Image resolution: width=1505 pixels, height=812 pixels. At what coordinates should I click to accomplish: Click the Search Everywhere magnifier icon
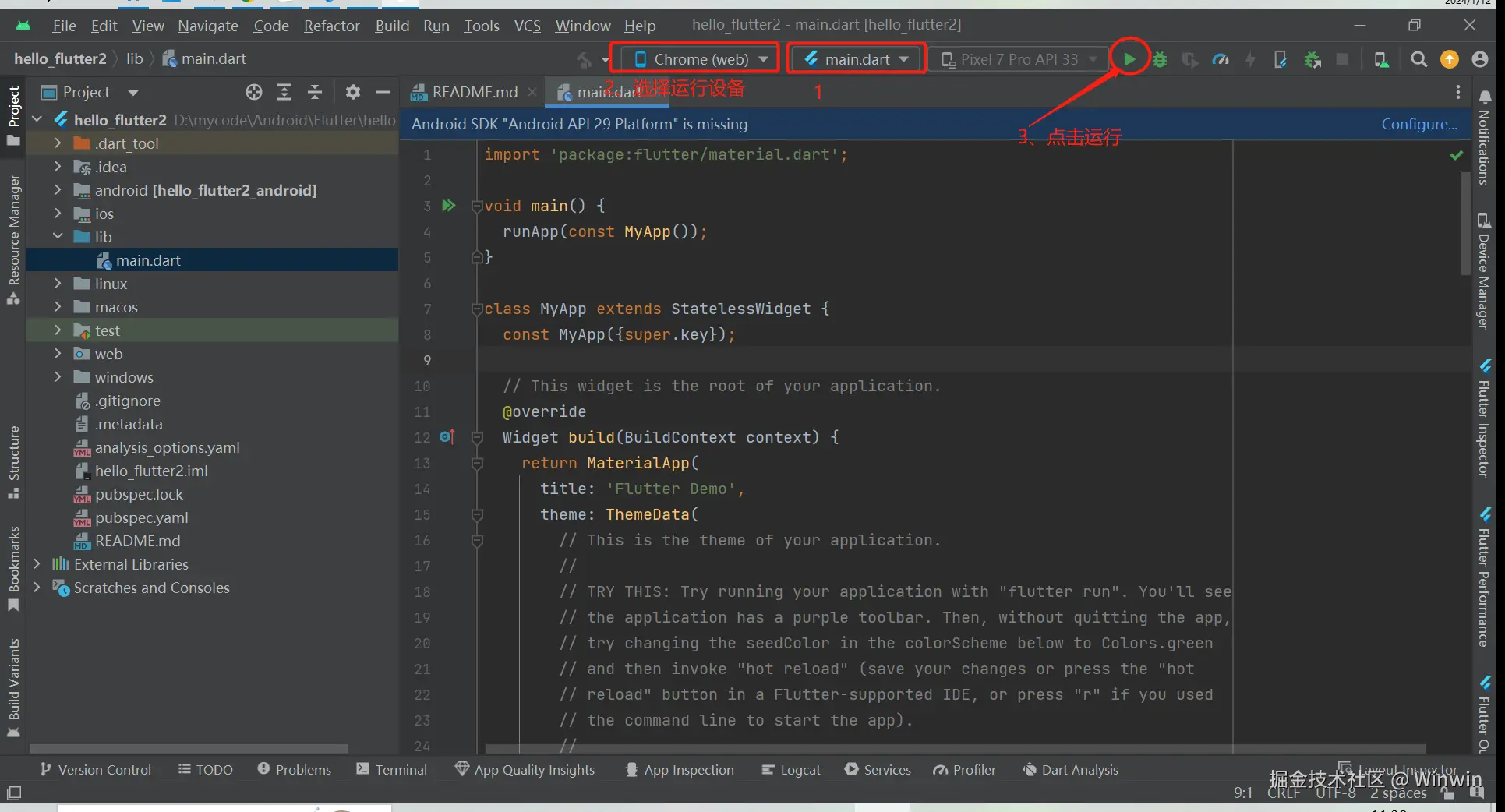tap(1418, 60)
